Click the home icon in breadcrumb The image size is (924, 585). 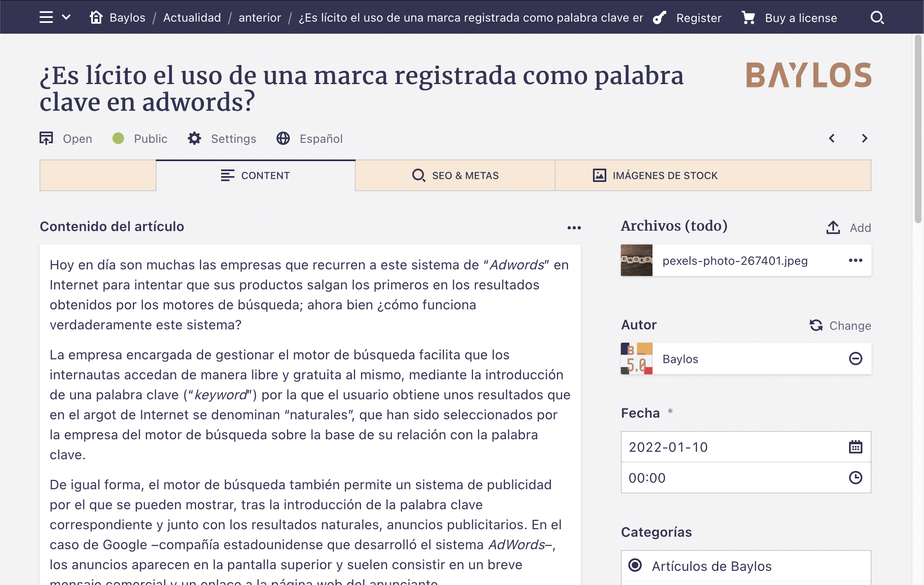click(x=96, y=17)
